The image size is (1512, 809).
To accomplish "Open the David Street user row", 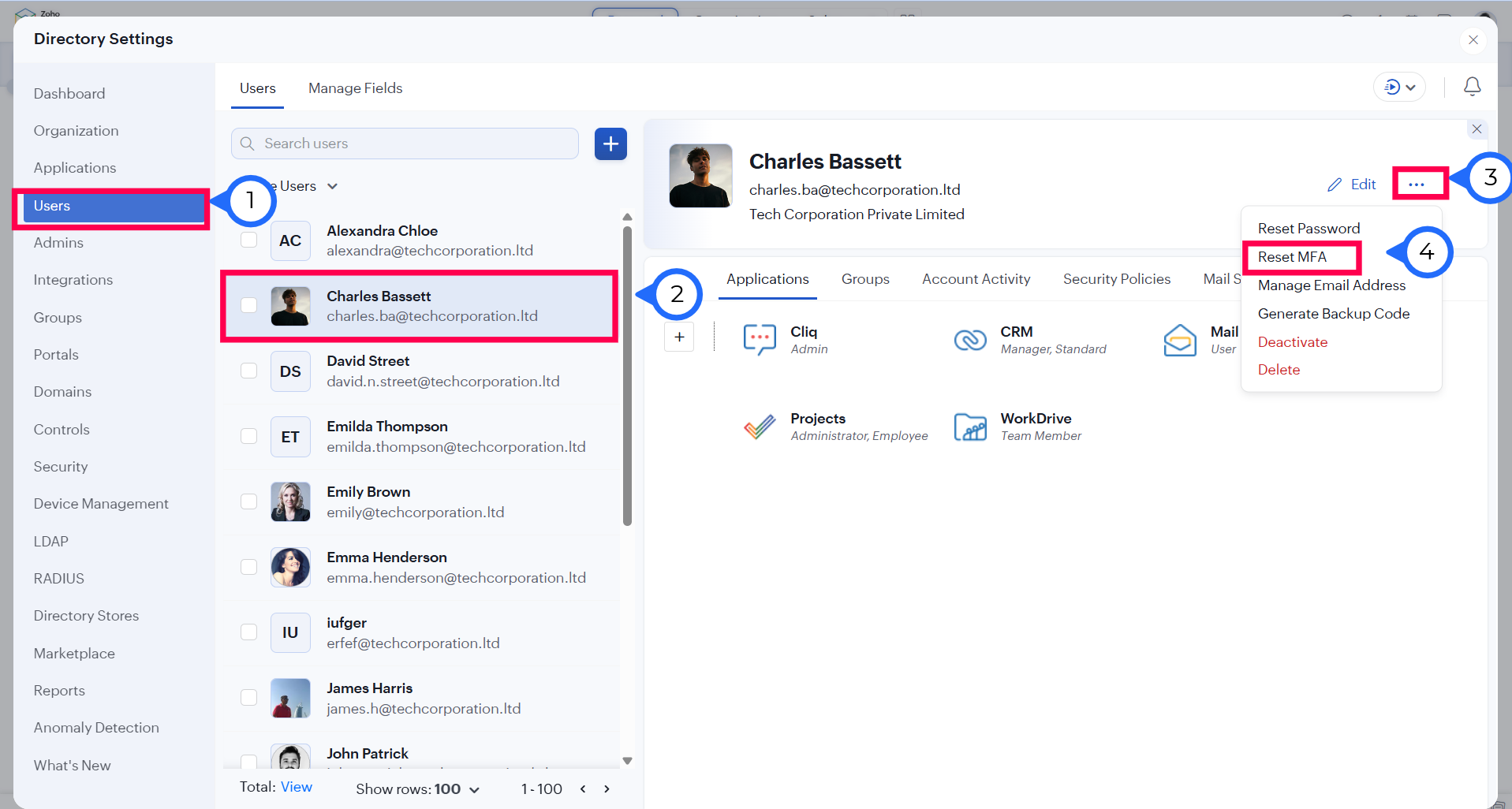I will pyautogui.click(x=421, y=371).
